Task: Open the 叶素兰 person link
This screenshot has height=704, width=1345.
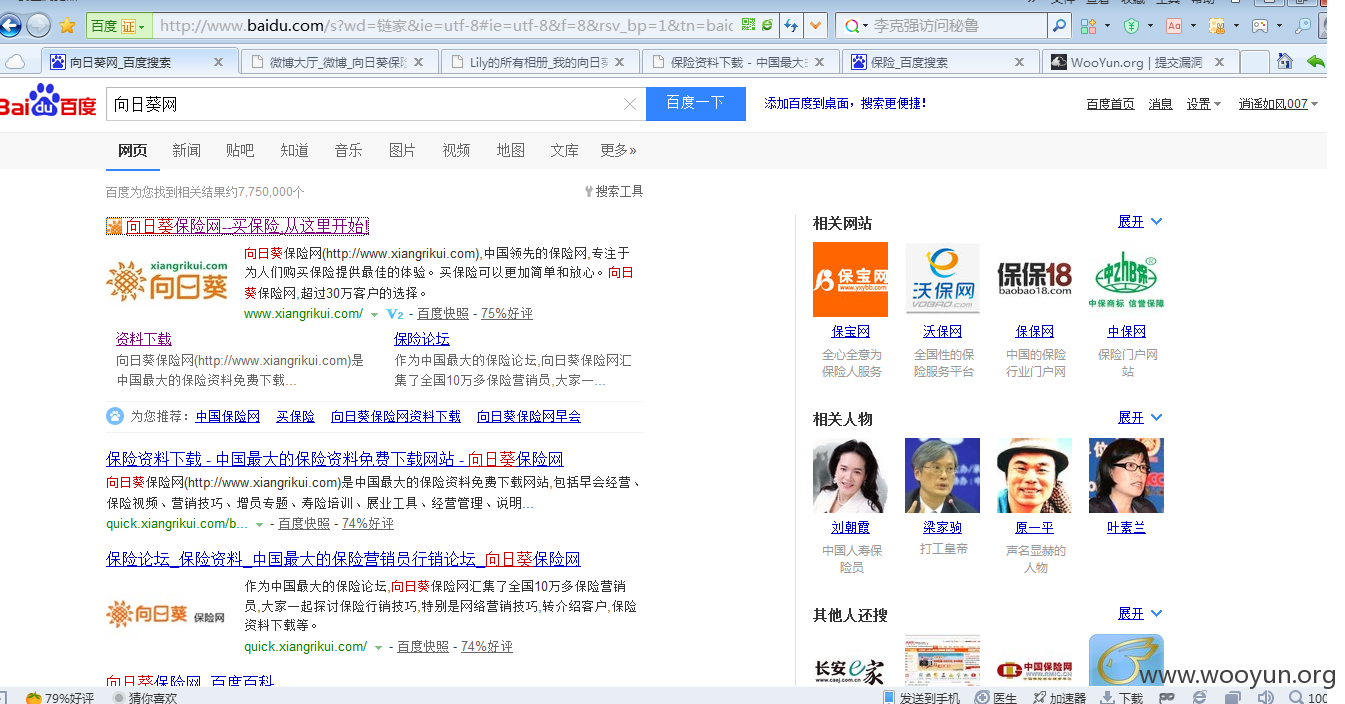Action: [x=1126, y=528]
